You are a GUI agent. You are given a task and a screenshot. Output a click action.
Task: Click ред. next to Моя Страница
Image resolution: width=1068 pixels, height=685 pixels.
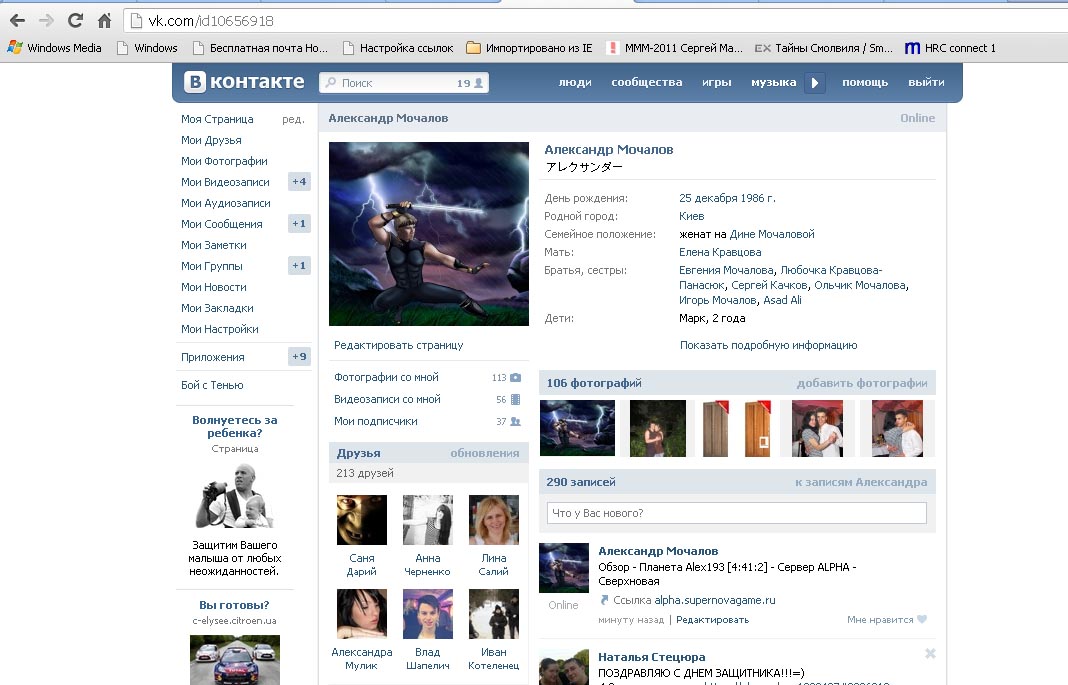tap(293, 119)
